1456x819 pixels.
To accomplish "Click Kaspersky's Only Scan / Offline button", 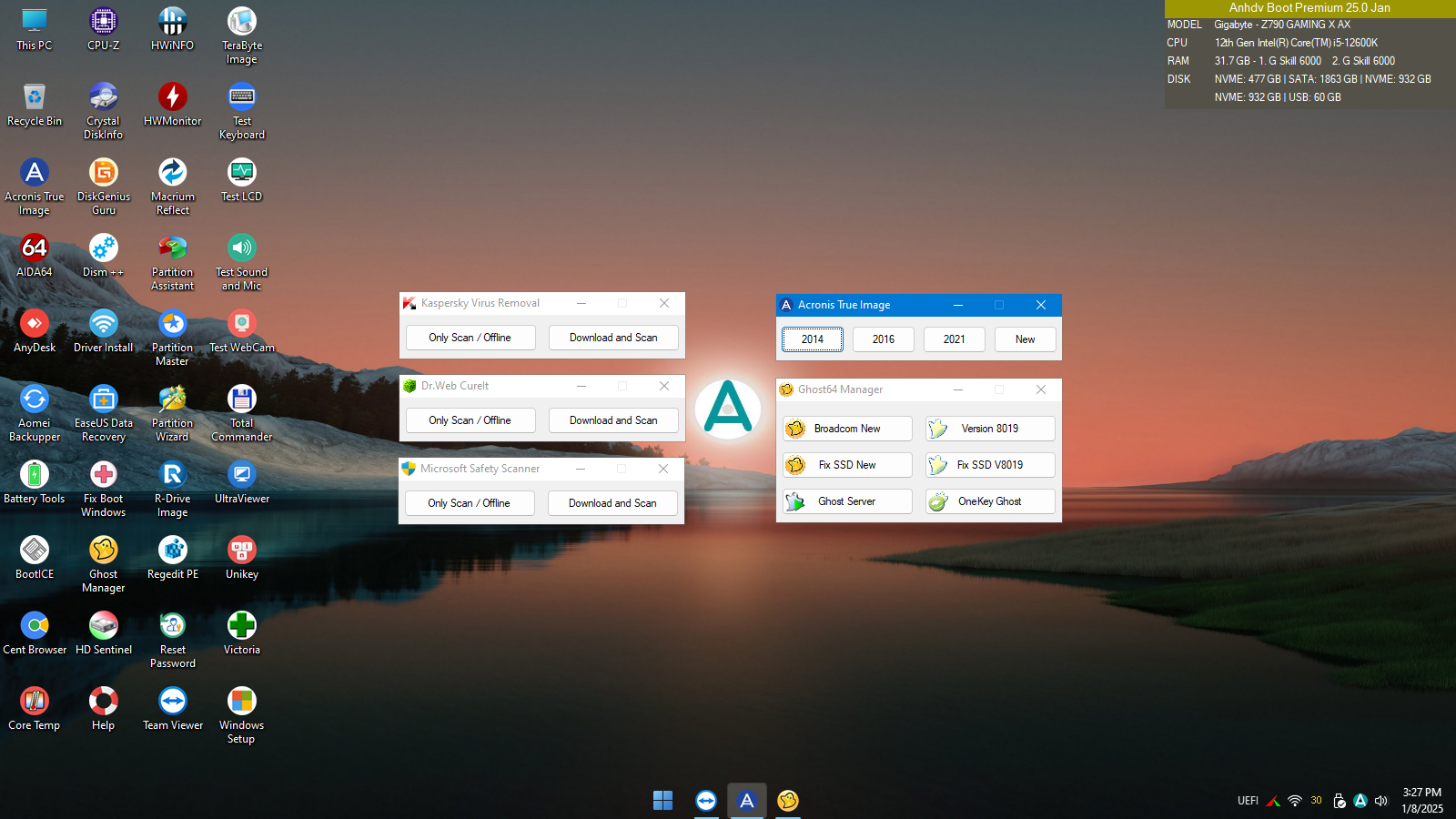I will [470, 338].
